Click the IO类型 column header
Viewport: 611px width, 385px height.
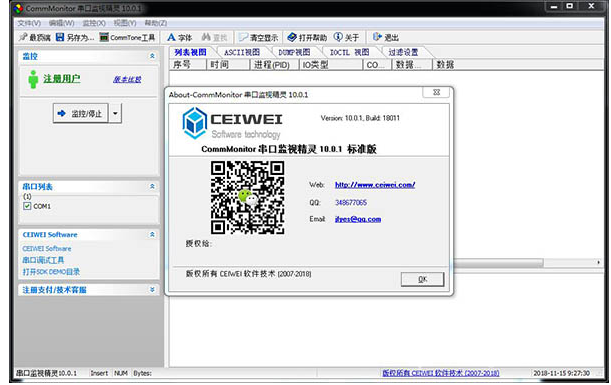pyautogui.click(x=331, y=65)
